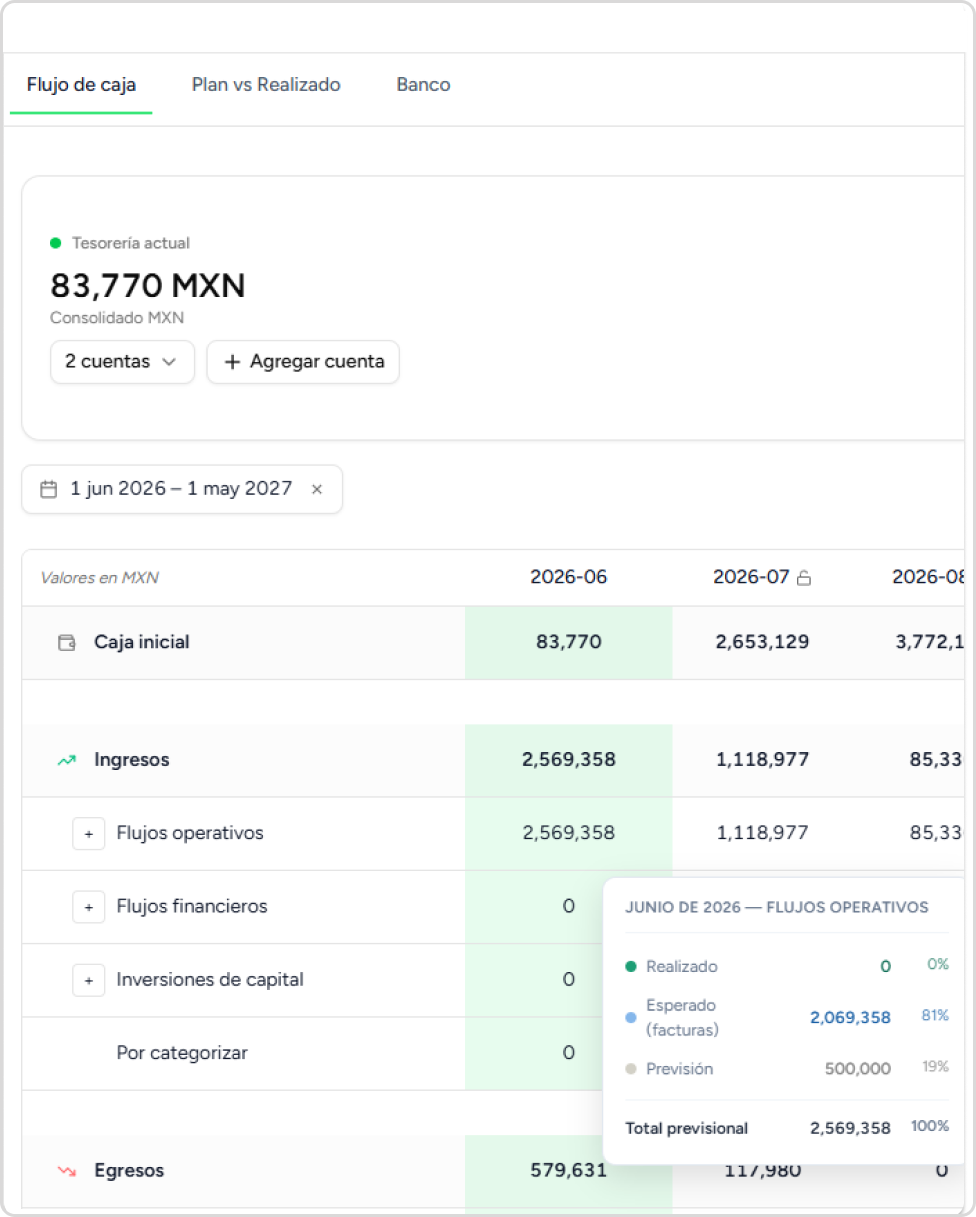Click the Ingresos row label
976x1217 pixels.
pyautogui.click(x=132, y=760)
